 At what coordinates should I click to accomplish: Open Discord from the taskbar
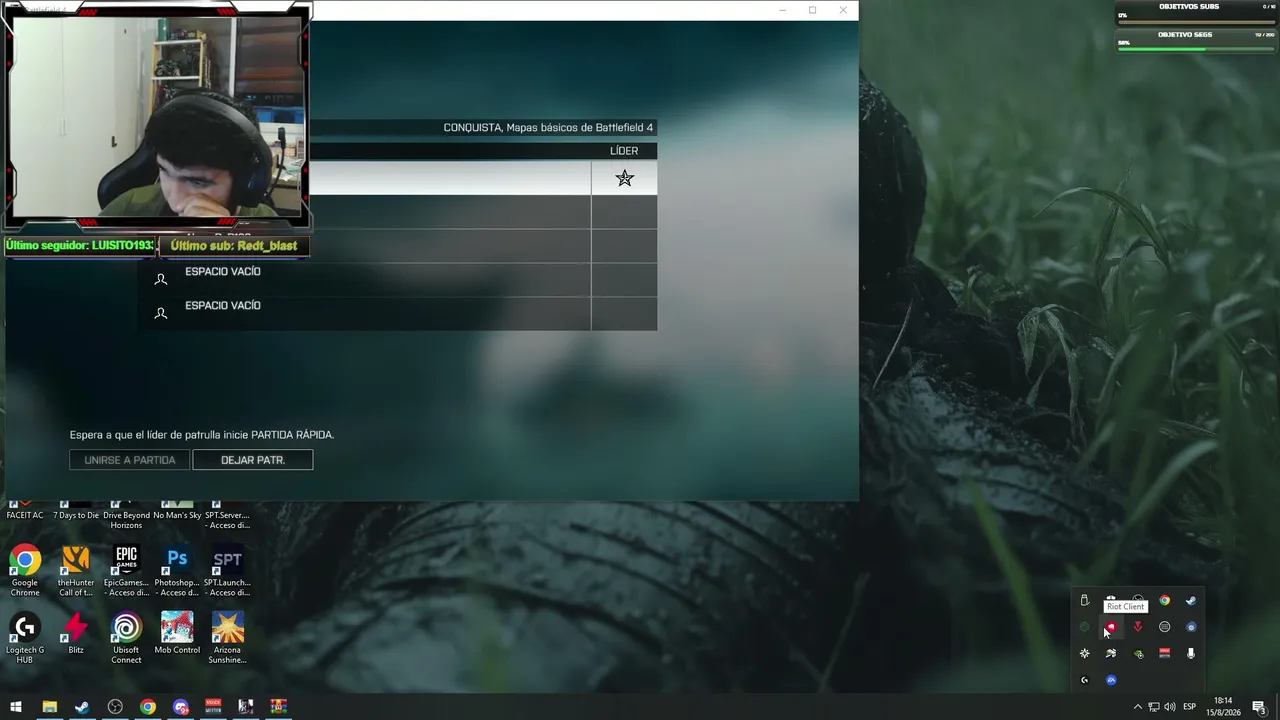click(x=181, y=707)
